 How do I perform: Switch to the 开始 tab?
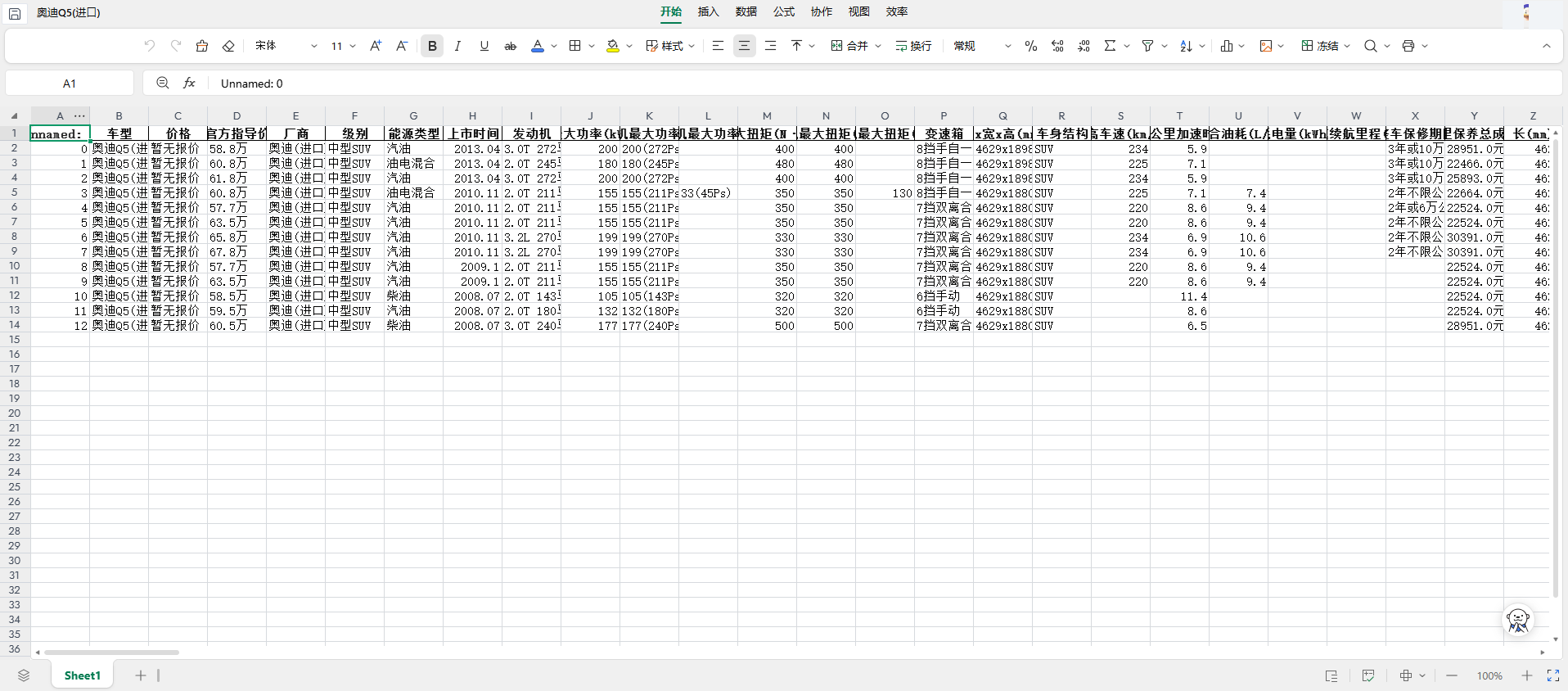pyautogui.click(x=671, y=11)
